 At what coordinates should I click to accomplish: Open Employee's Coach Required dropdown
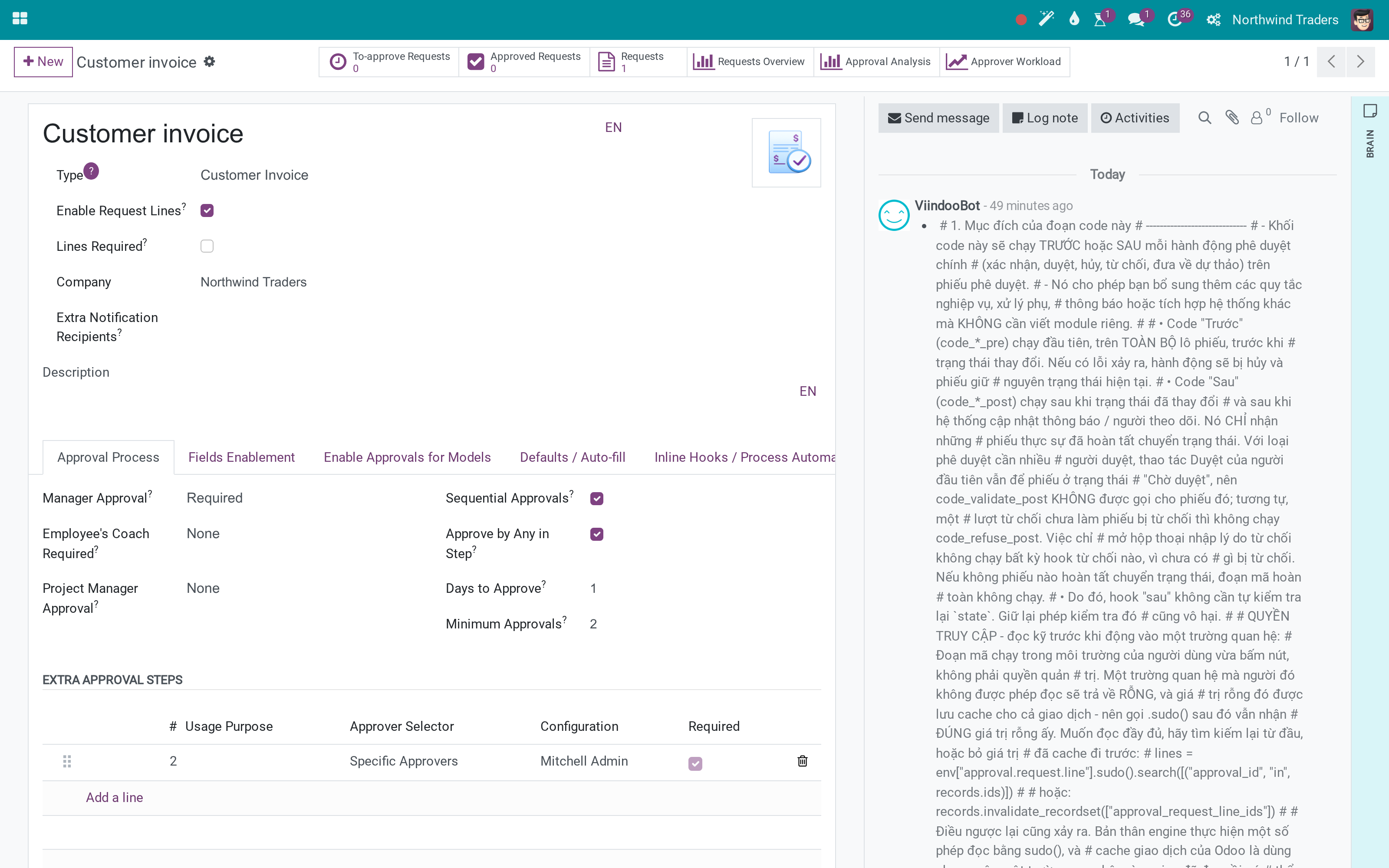click(x=203, y=533)
